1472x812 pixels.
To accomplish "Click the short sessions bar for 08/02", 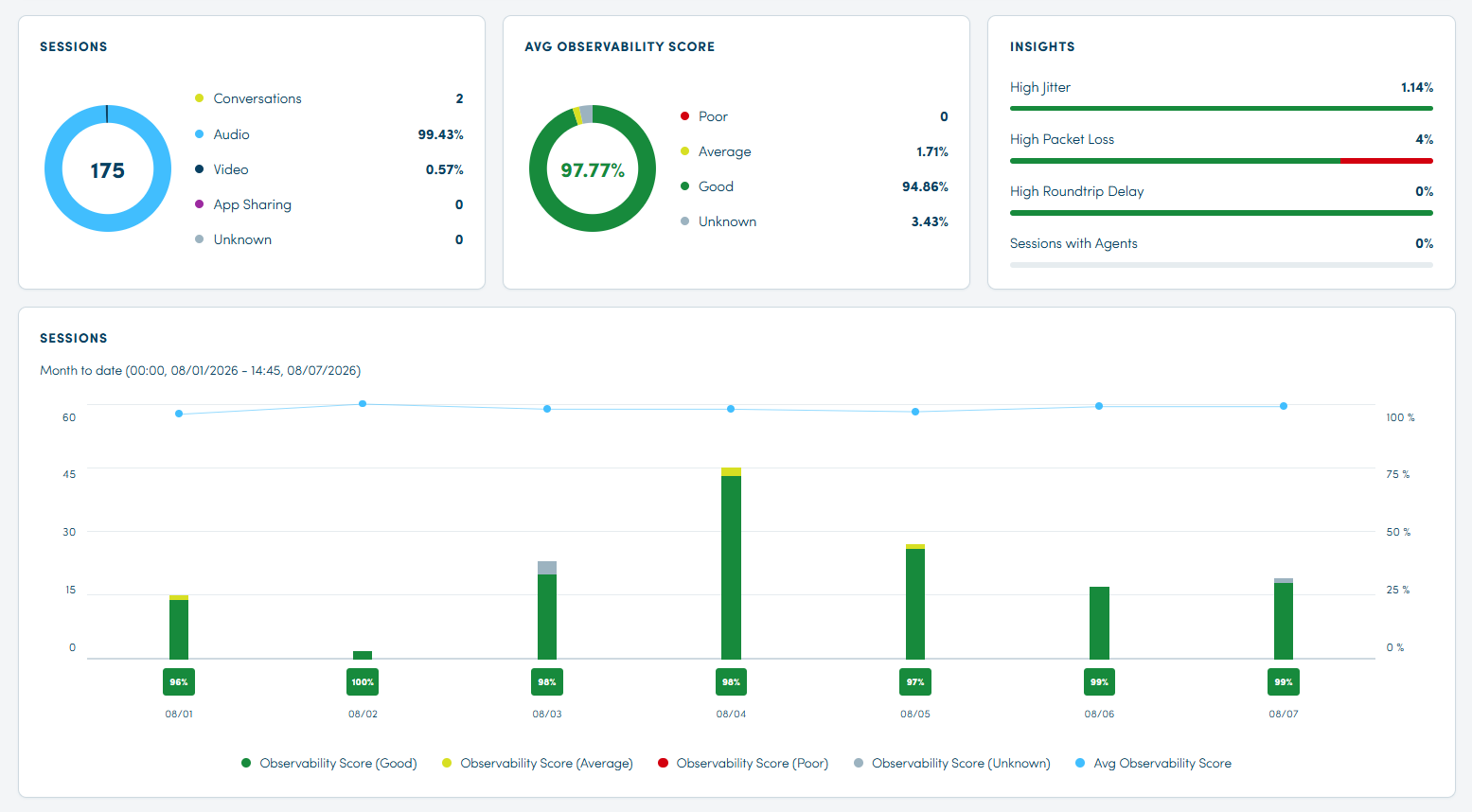I will click(x=363, y=655).
